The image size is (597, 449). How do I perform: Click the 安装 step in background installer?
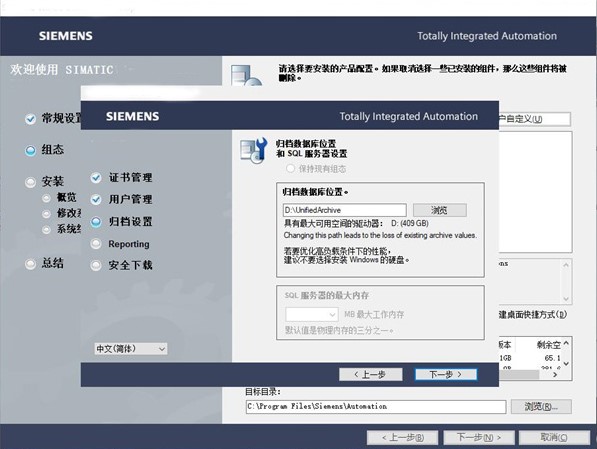coord(45,182)
